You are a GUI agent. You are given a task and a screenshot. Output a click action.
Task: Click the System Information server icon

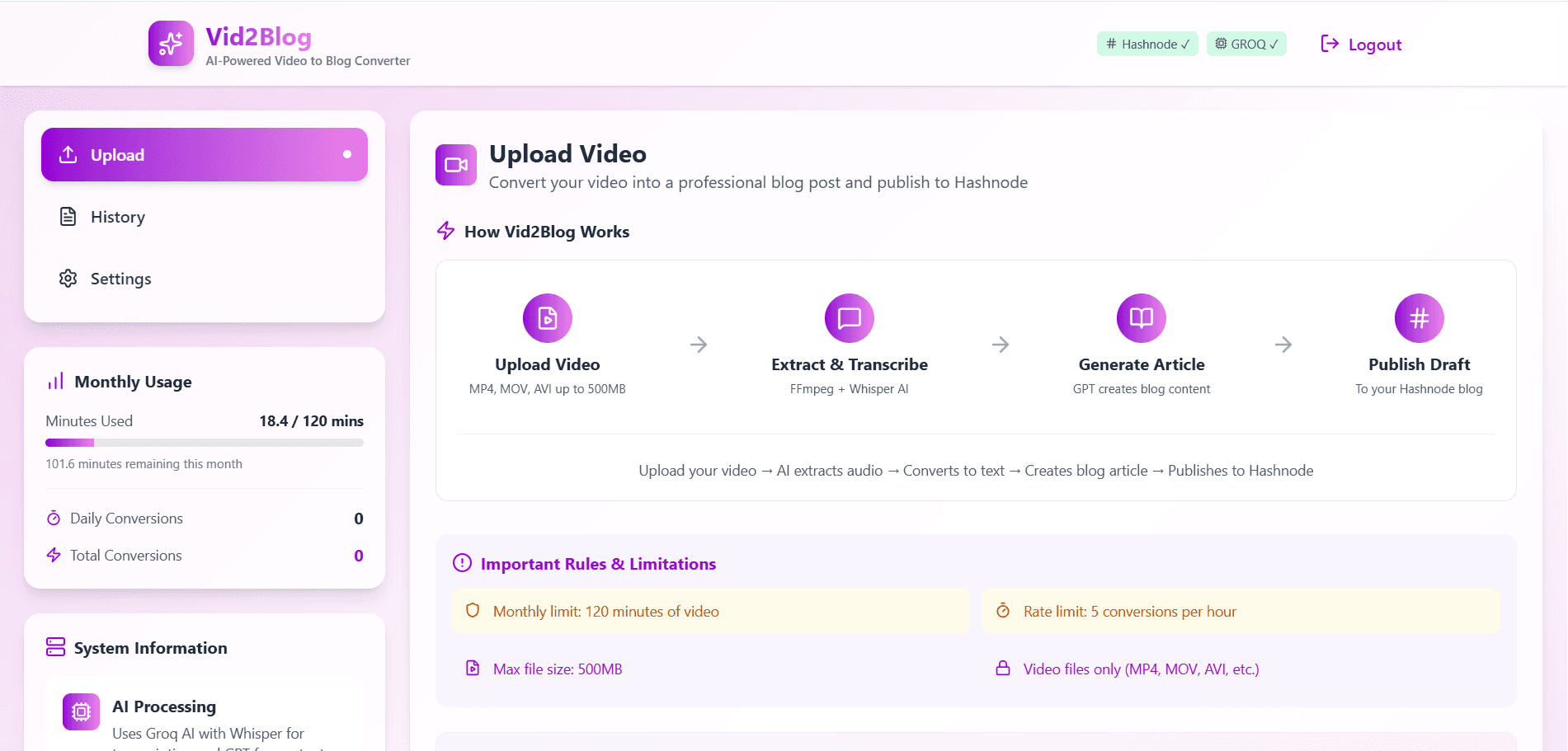55,647
